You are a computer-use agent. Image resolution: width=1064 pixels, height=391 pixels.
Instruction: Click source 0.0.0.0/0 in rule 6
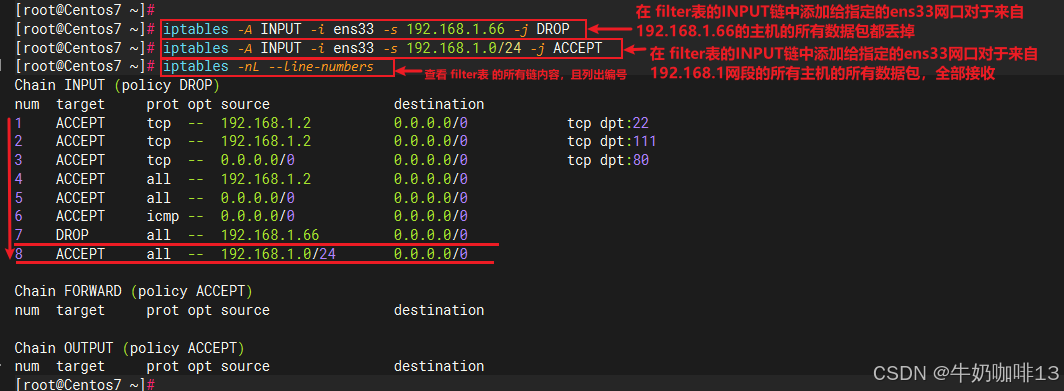click(258, 216)
